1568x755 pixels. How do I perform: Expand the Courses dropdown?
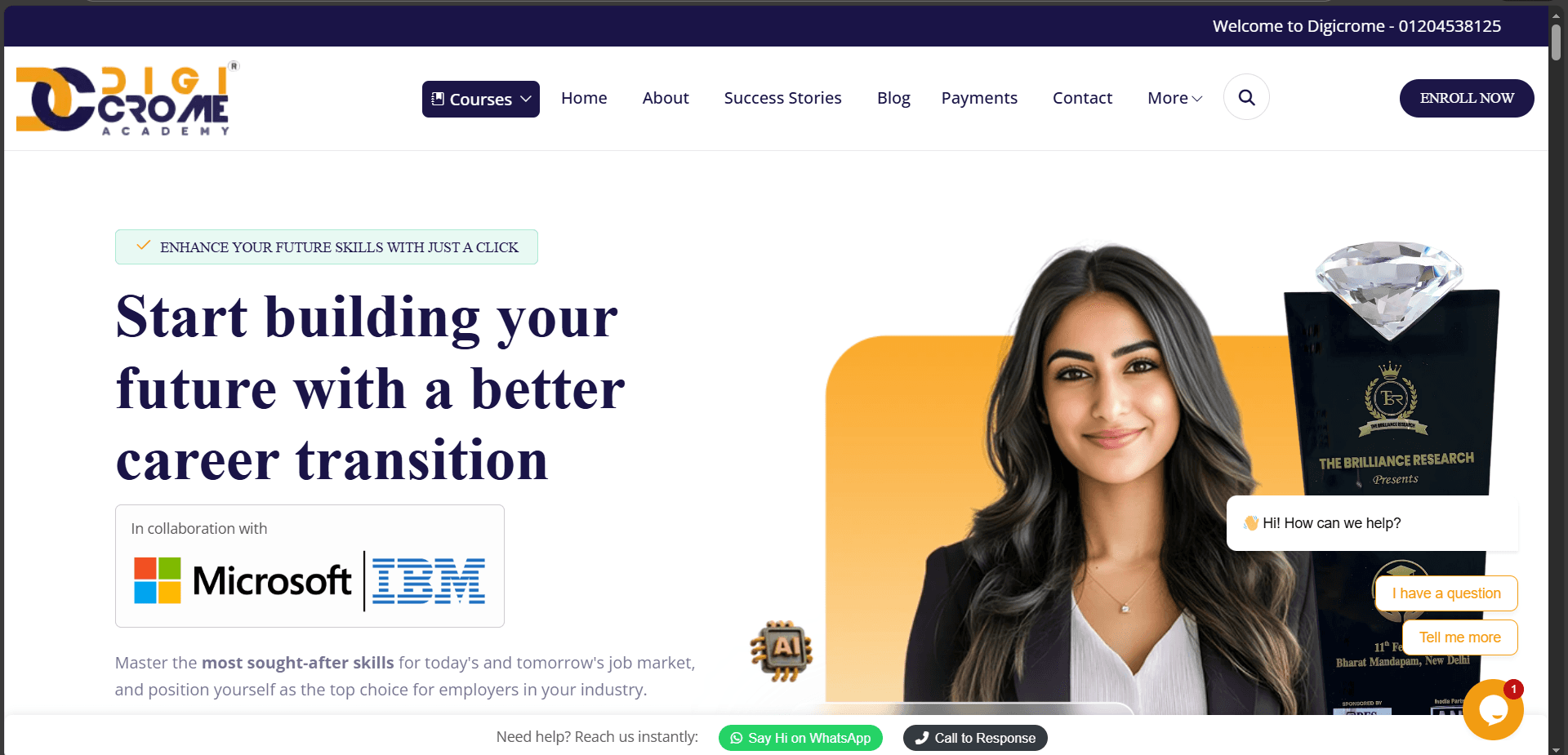tap(481, 99)
